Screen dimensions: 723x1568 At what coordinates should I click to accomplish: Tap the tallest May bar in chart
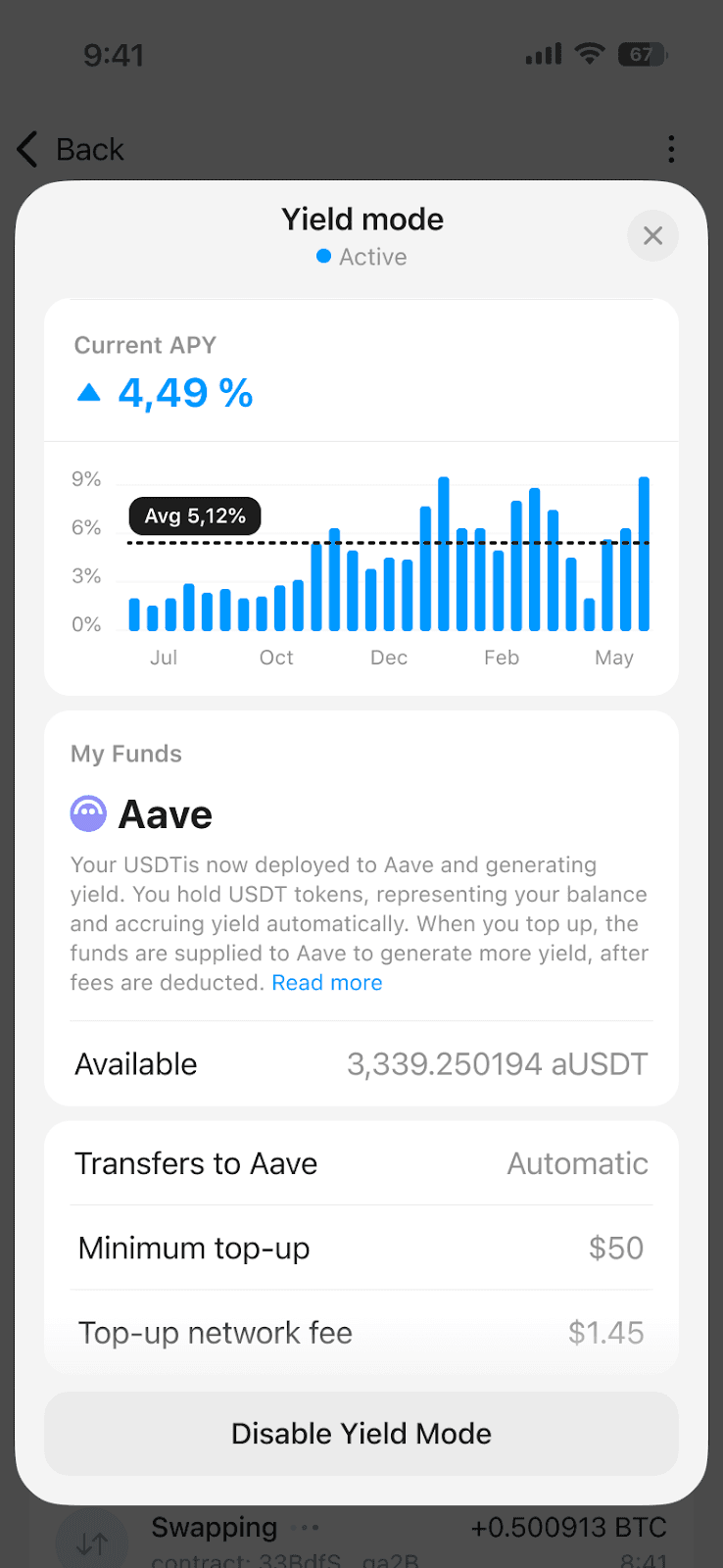click(644, 554)
